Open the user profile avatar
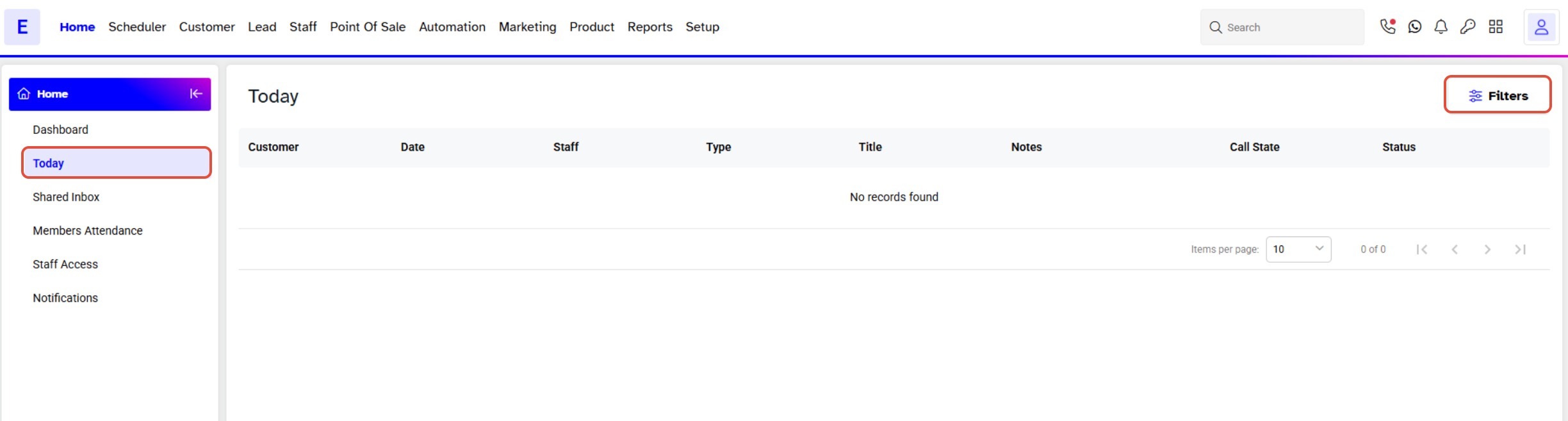Image resolution: width=1568 pixels, height=421 pixels. point(1541,27)
